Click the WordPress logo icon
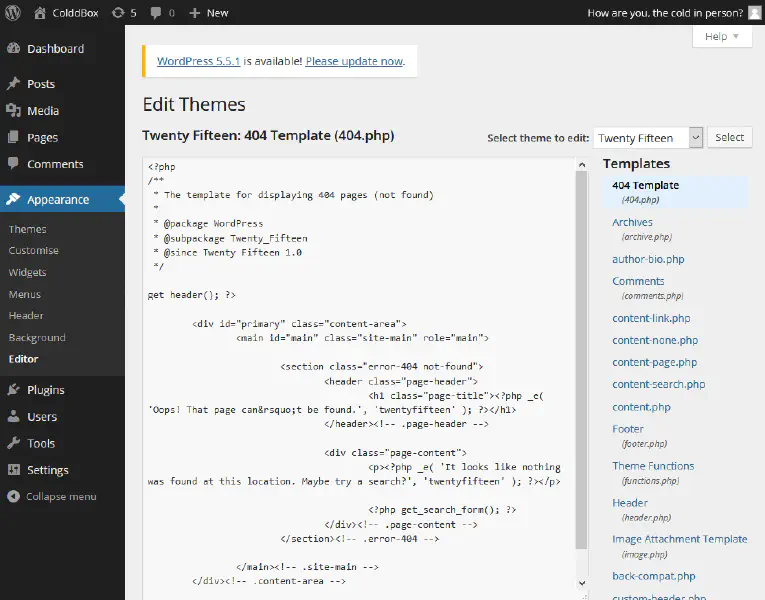This screenshot has height=600, width=765. click(13, 13)
